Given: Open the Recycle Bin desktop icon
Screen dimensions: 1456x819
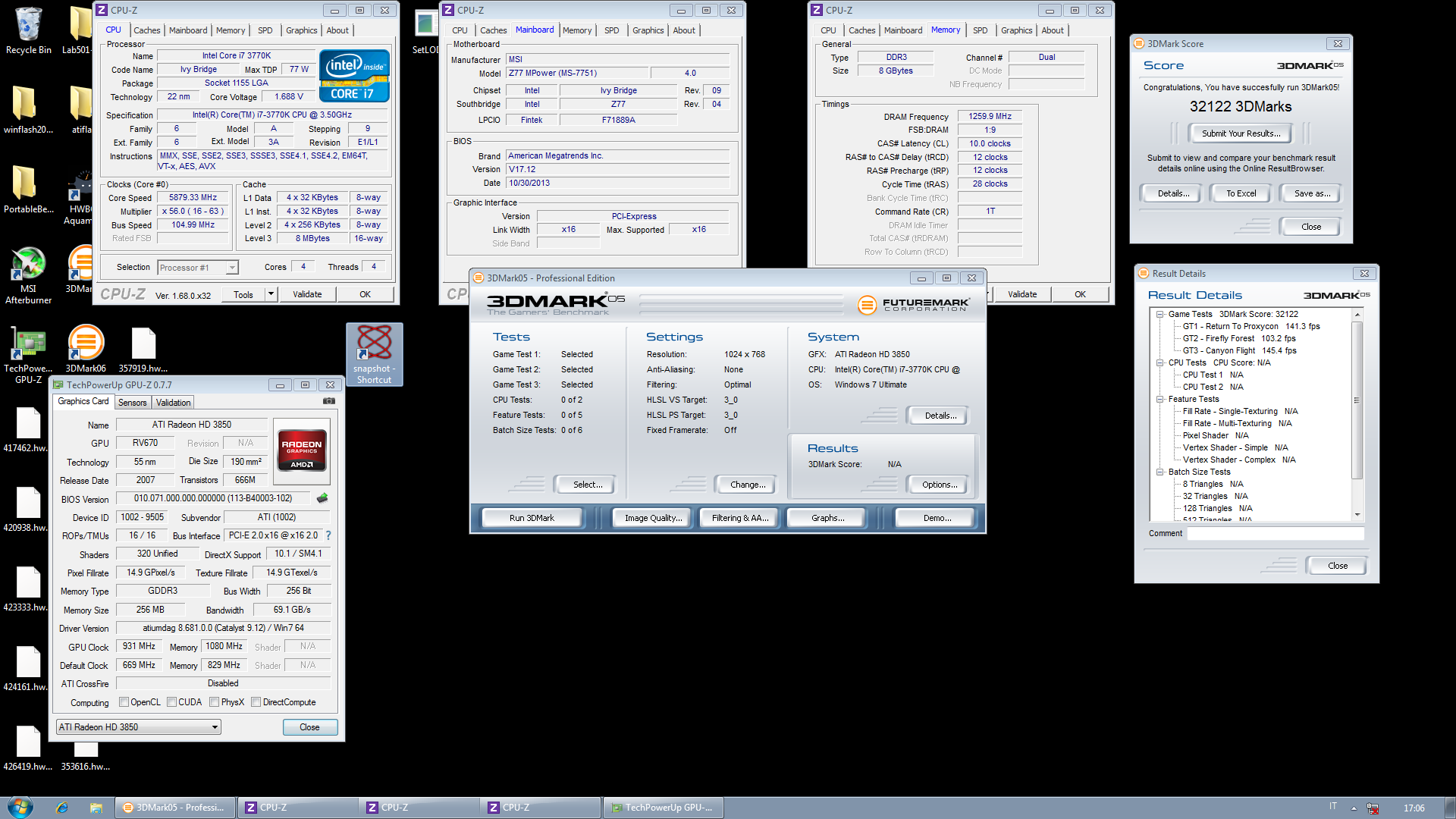Looking at the screenshot, I should [x=28, y=30].
